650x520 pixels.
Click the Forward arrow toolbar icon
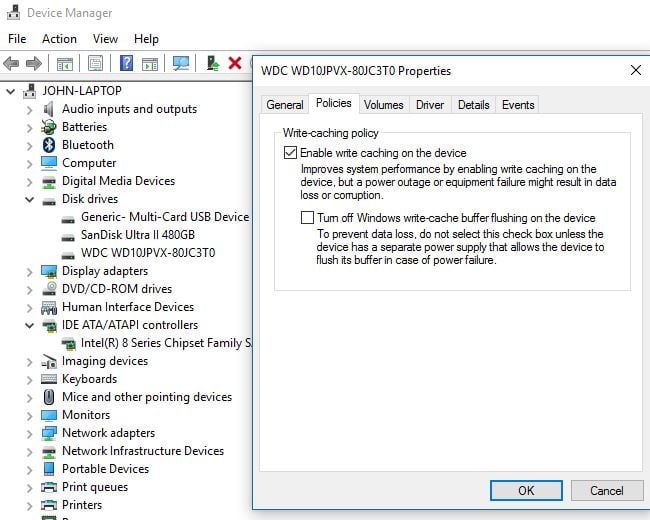click(34, 63)
